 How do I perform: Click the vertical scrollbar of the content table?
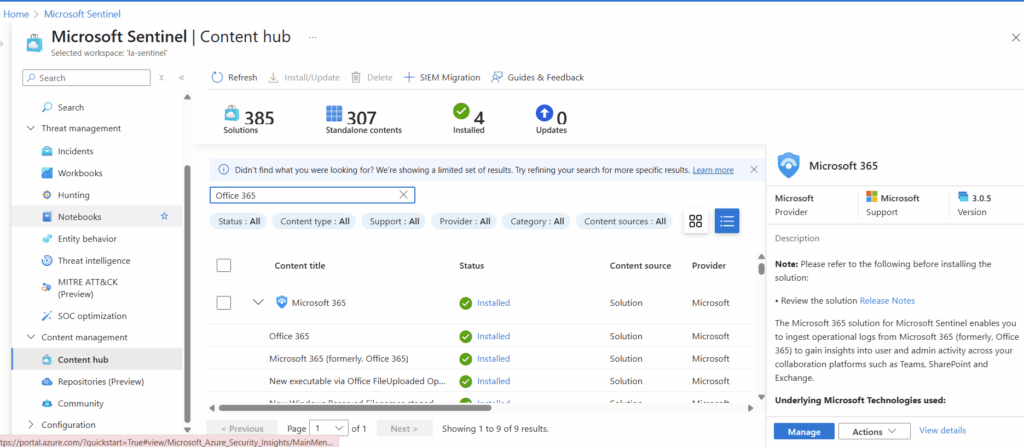pos(761,268)
